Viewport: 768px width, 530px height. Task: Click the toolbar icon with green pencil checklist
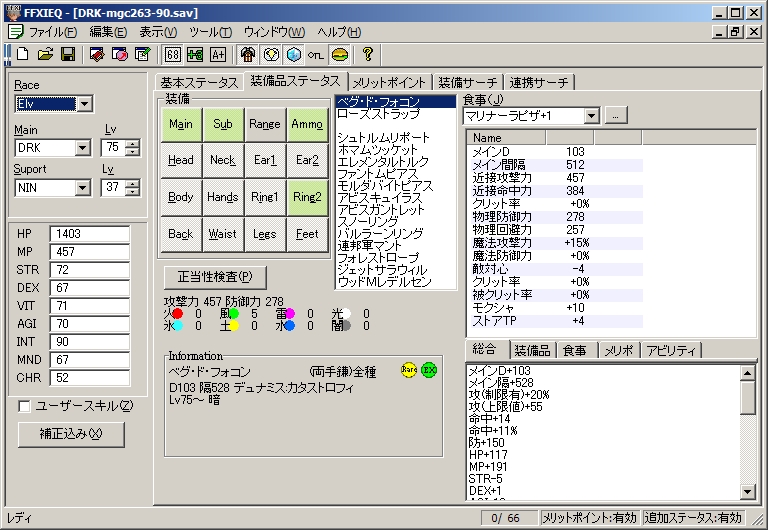pos(142,54)
